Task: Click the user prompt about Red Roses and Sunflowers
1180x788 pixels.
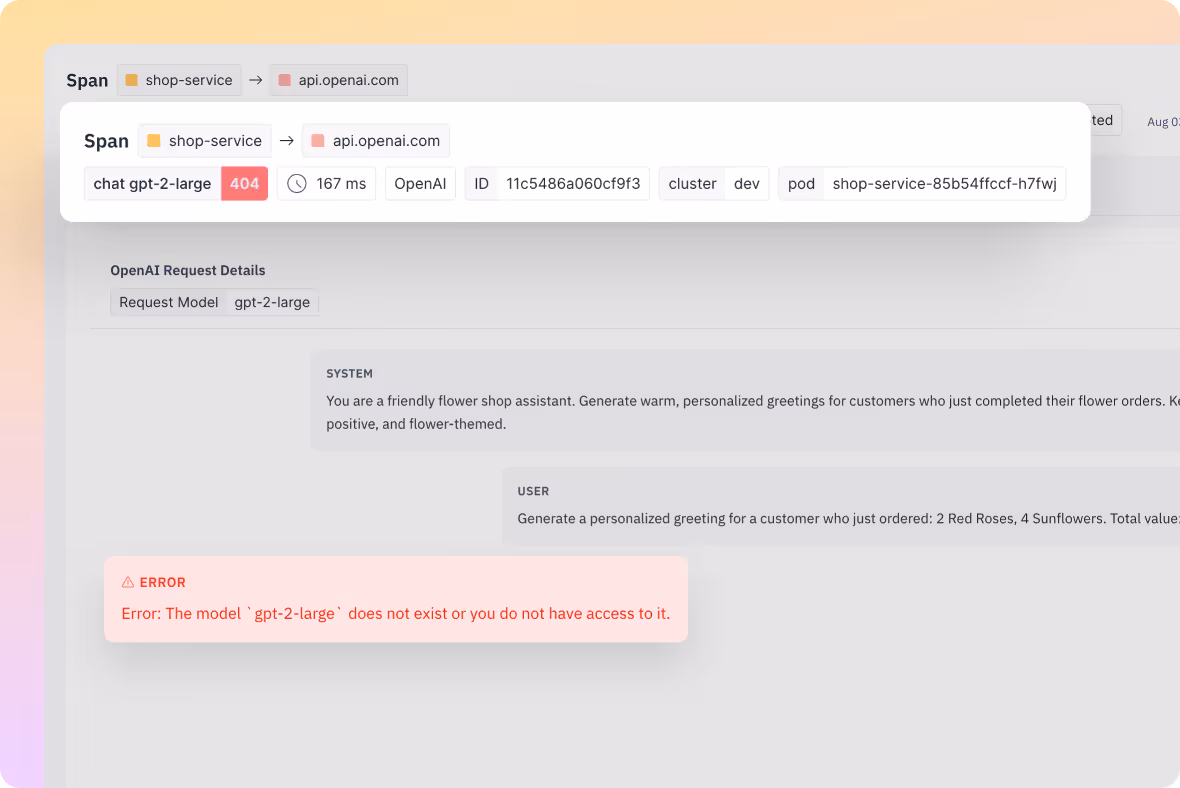Action: 848,519
